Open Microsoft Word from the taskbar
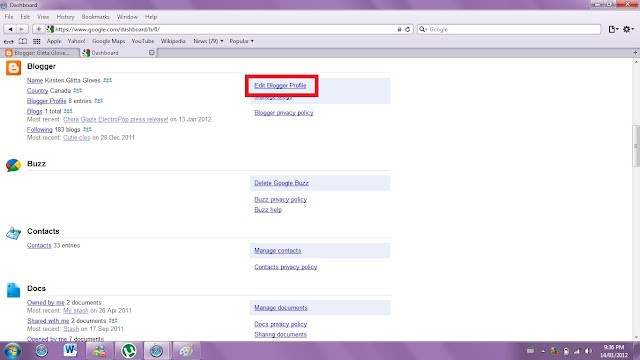The image size is (640, 360). point(70,351)
